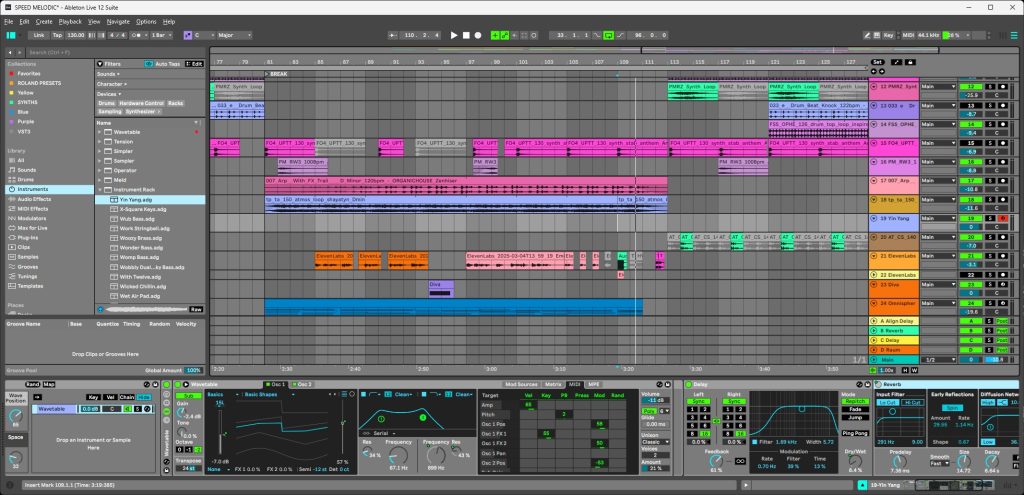Viewport: 1024px width, 495px height.
Task: Switch to the Osc 2 tab
Action: [304, 384]
